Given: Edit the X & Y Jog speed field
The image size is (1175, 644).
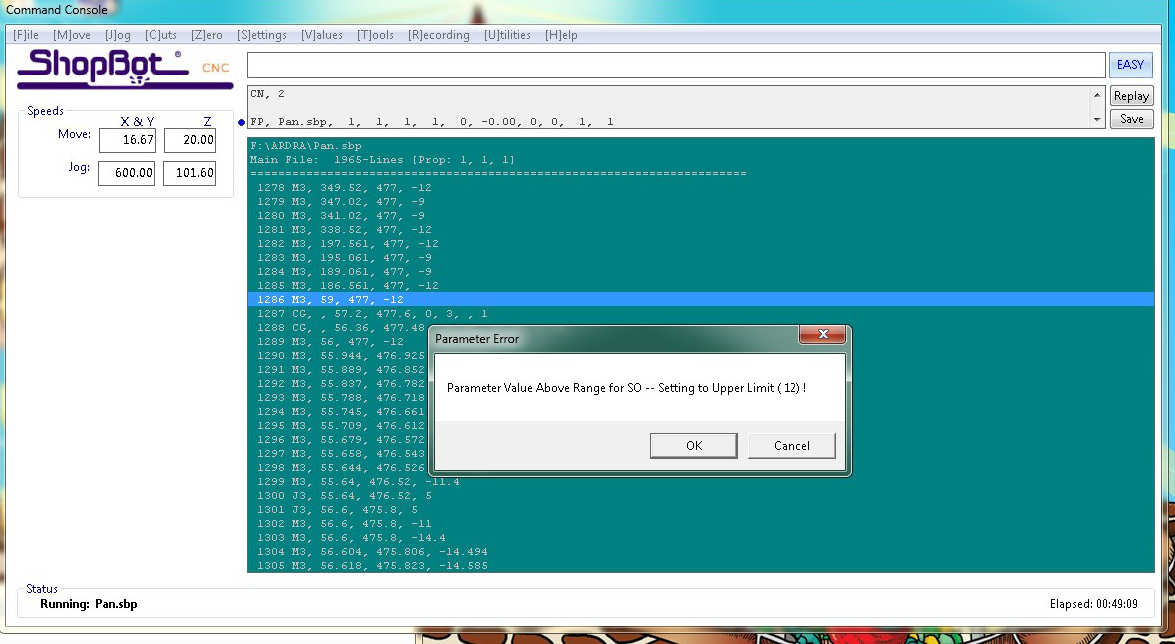Looking at the screenshot, I should coord(127,173).
